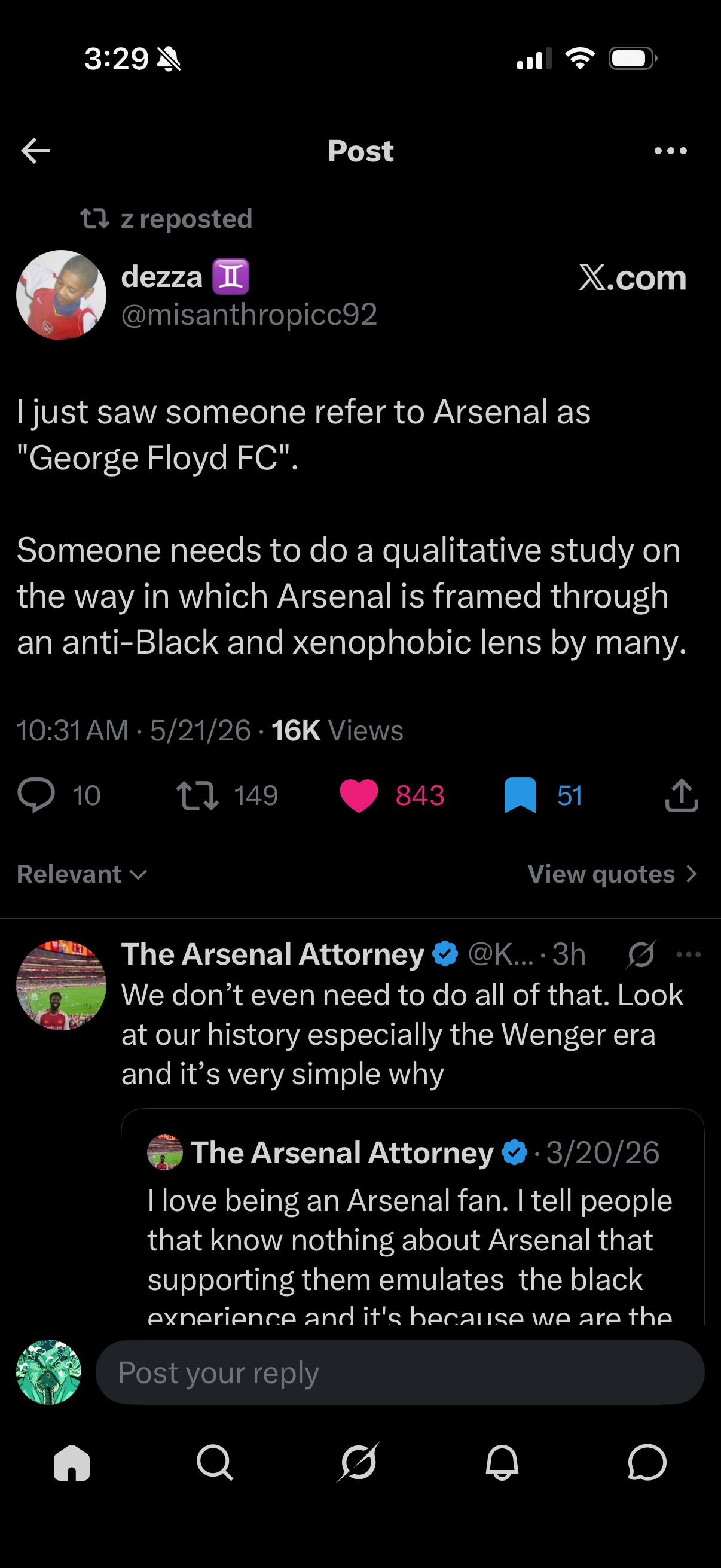
Task: Open dezza's profile picture
Action: click(x=62, y=295)
